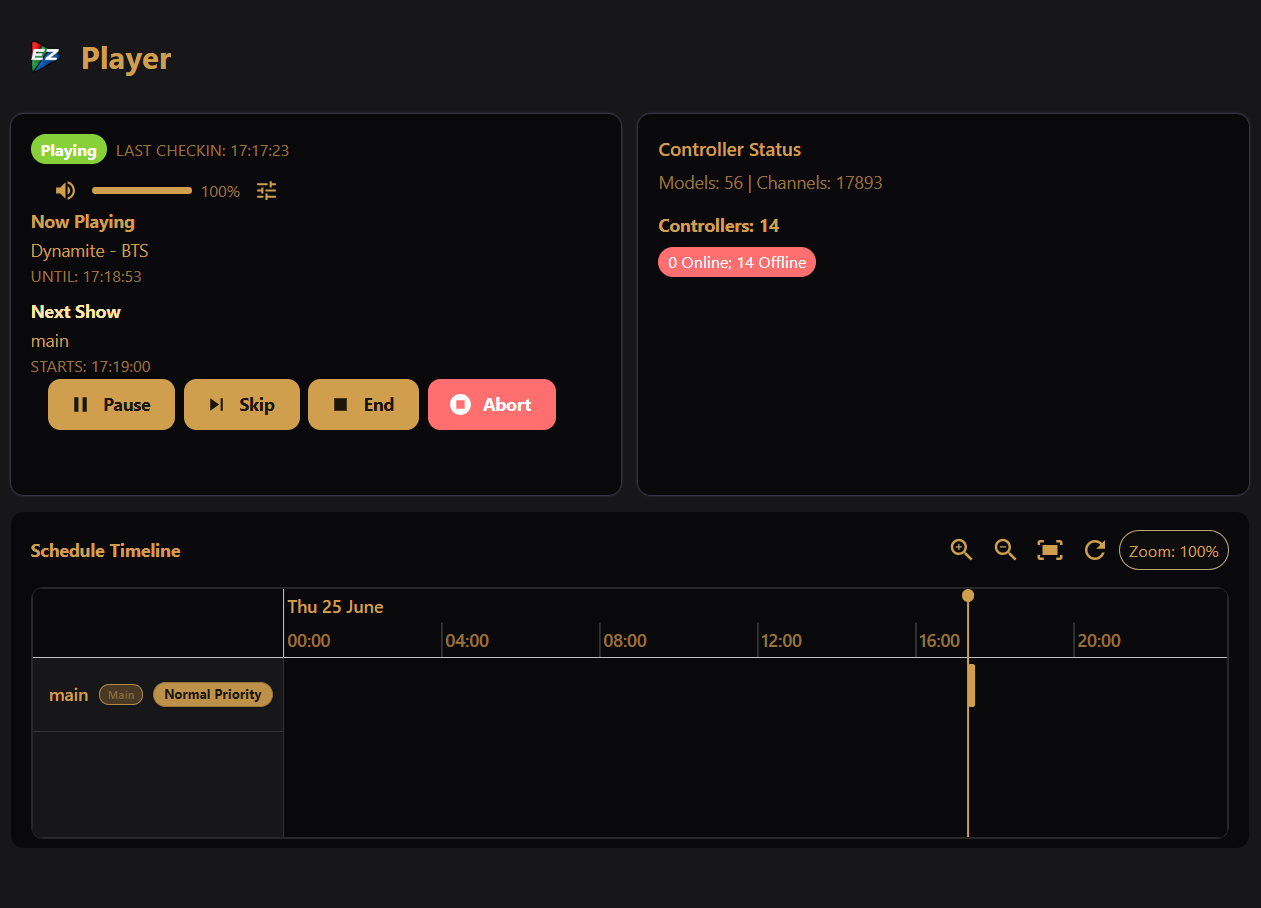Refresh the schedule timeline
Viewport: 1261px width, 908px height.
coord(1095,549)
